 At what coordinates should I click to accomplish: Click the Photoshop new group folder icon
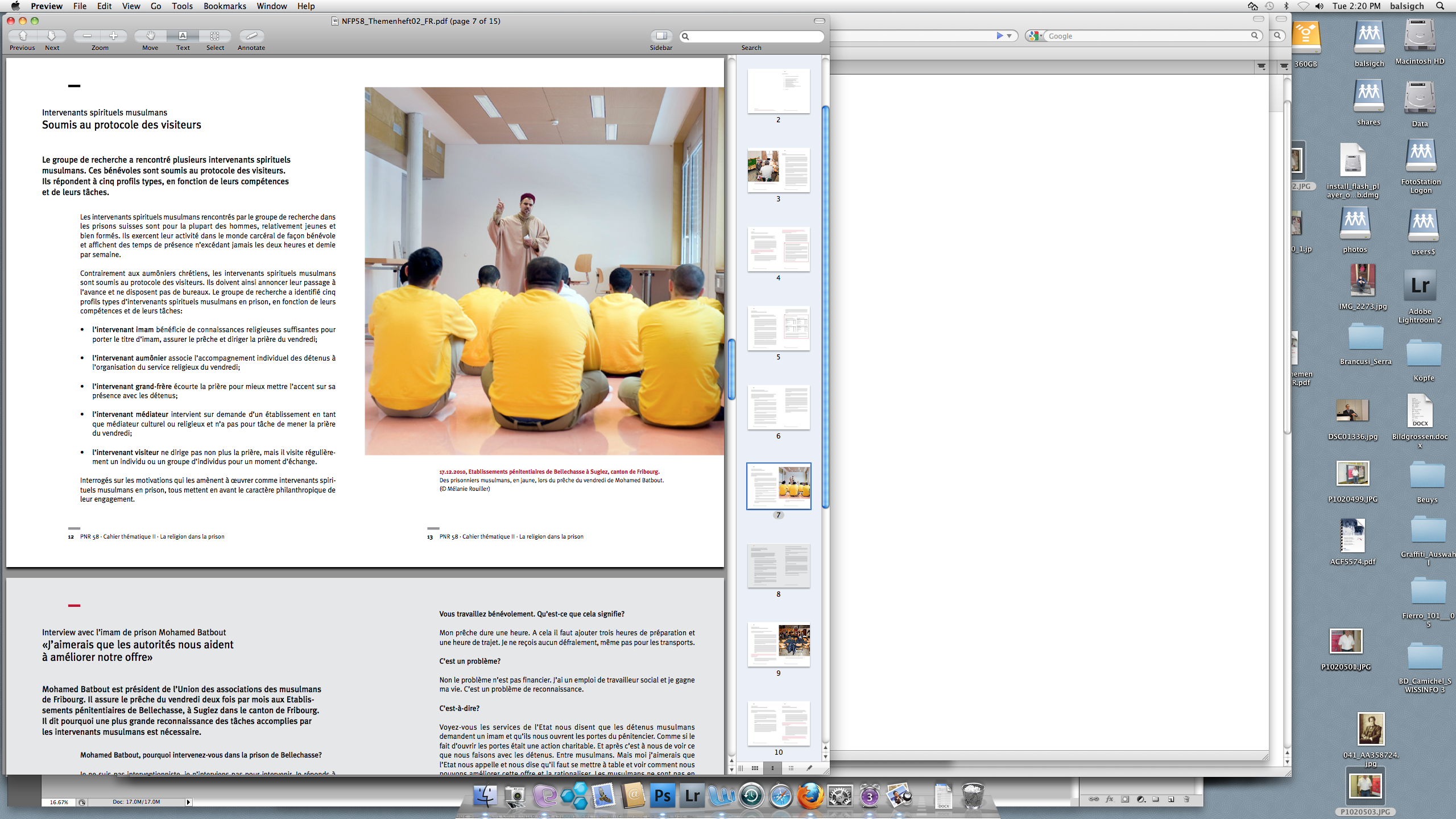click(1156, 799)
